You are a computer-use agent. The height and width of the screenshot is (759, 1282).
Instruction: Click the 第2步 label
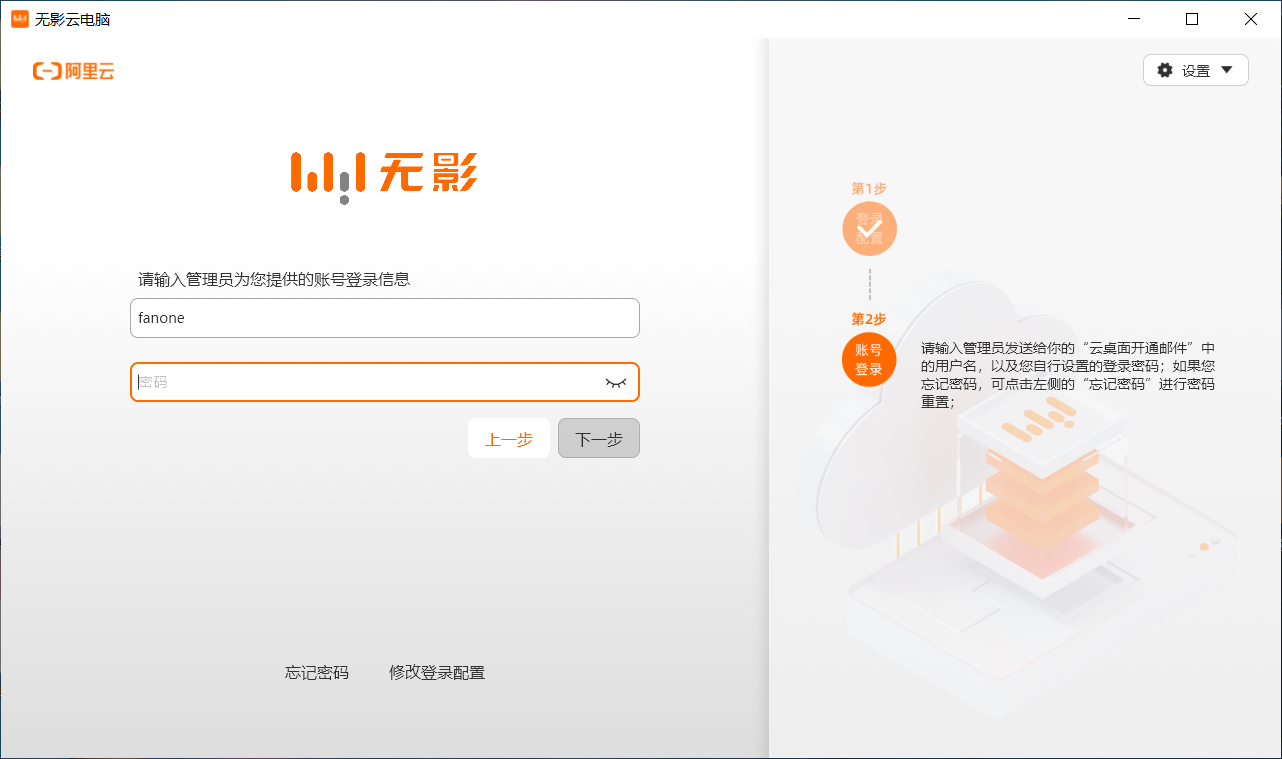tap(869, 319)
